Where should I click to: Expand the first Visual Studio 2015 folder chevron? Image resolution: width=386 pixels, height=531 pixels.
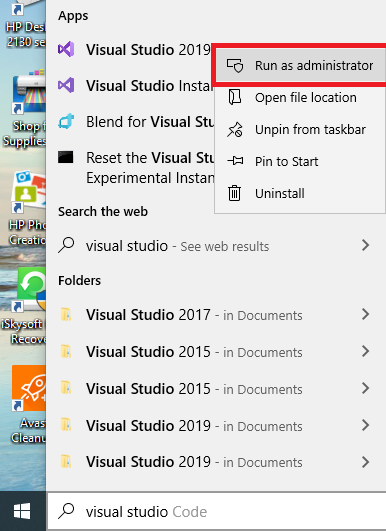365,351
